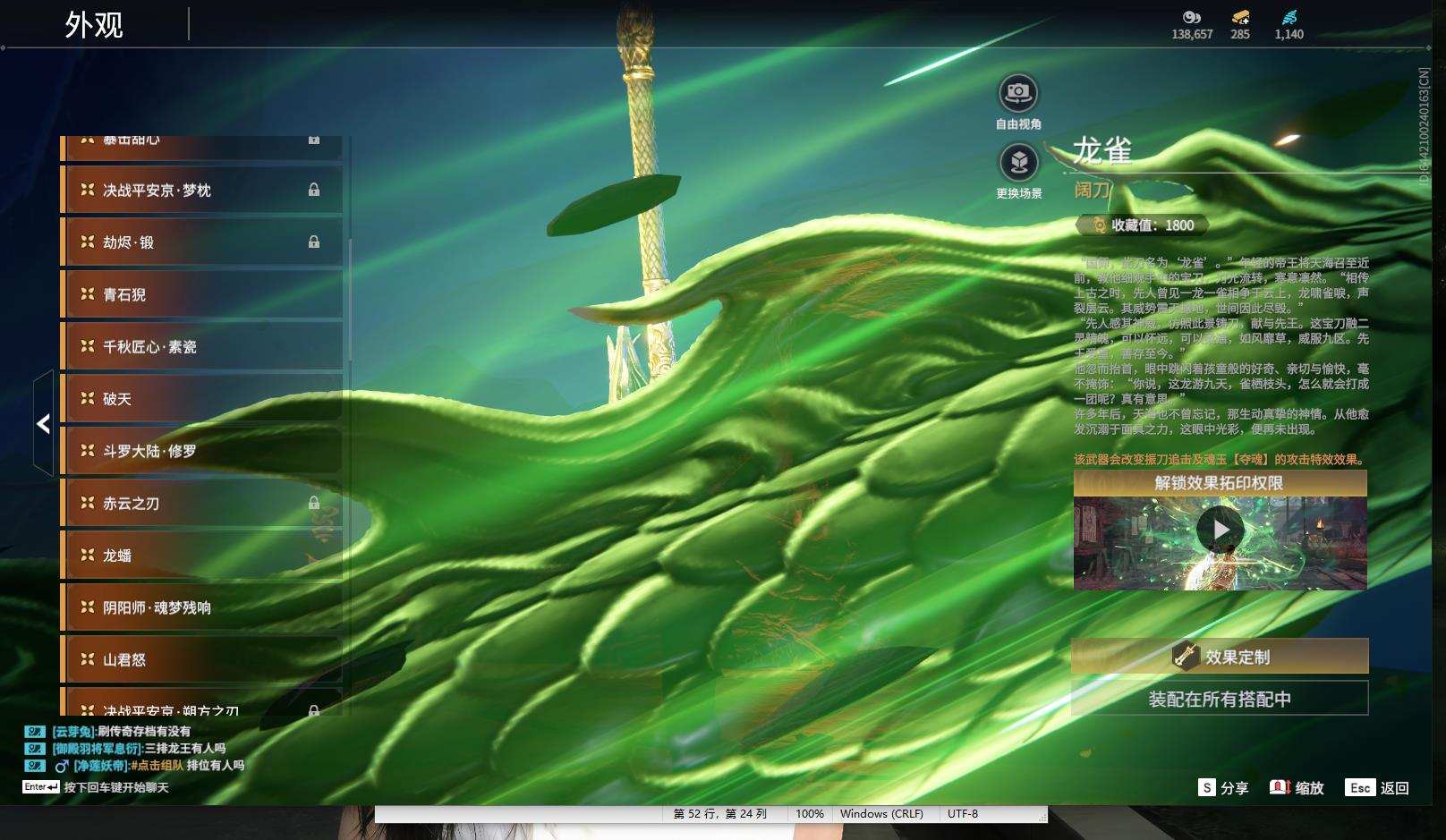Play the 解锁效果拓印权限 preview video
Screen dimensions: 1446x840
pos(1221,530)
